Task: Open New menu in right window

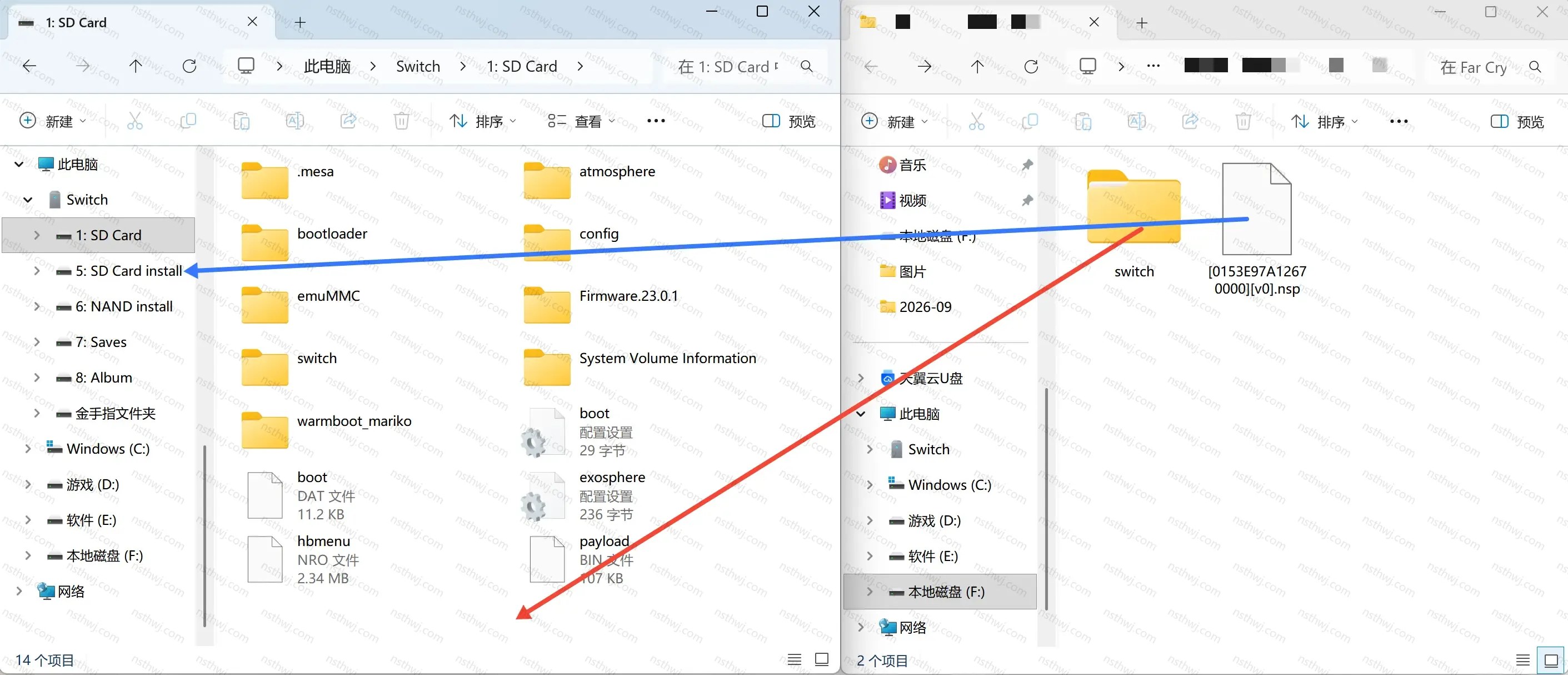Action: click(895, 121)
